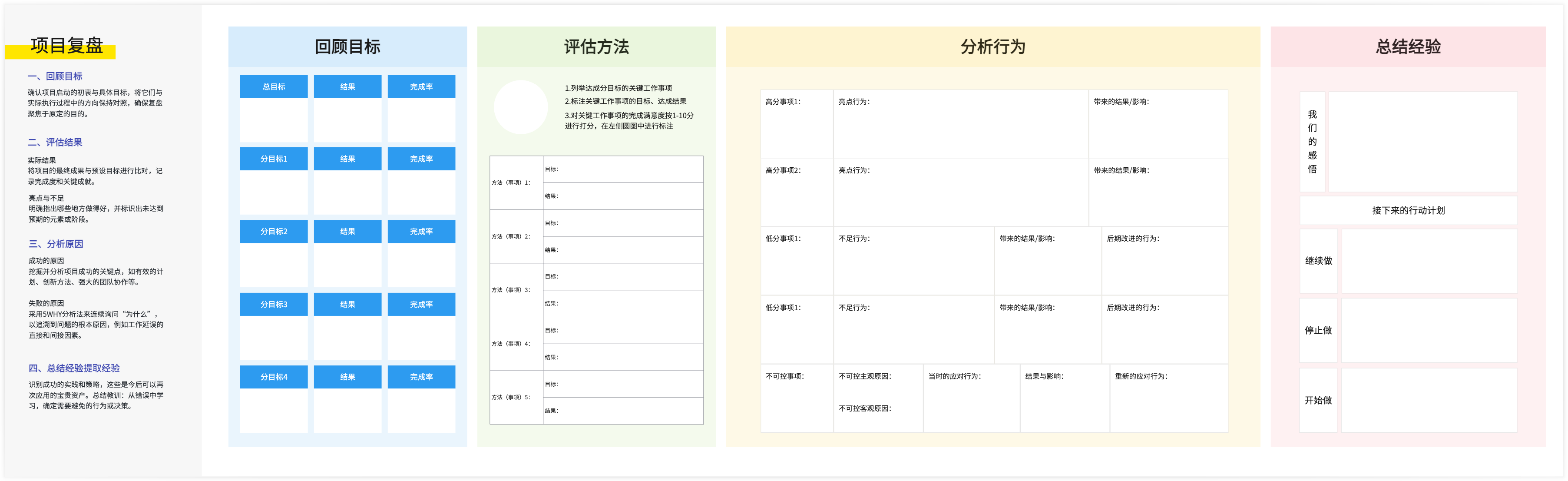Click the 高分事项2 cell
This screenshot has width=1568, height=481.
(x=797, y=192)
